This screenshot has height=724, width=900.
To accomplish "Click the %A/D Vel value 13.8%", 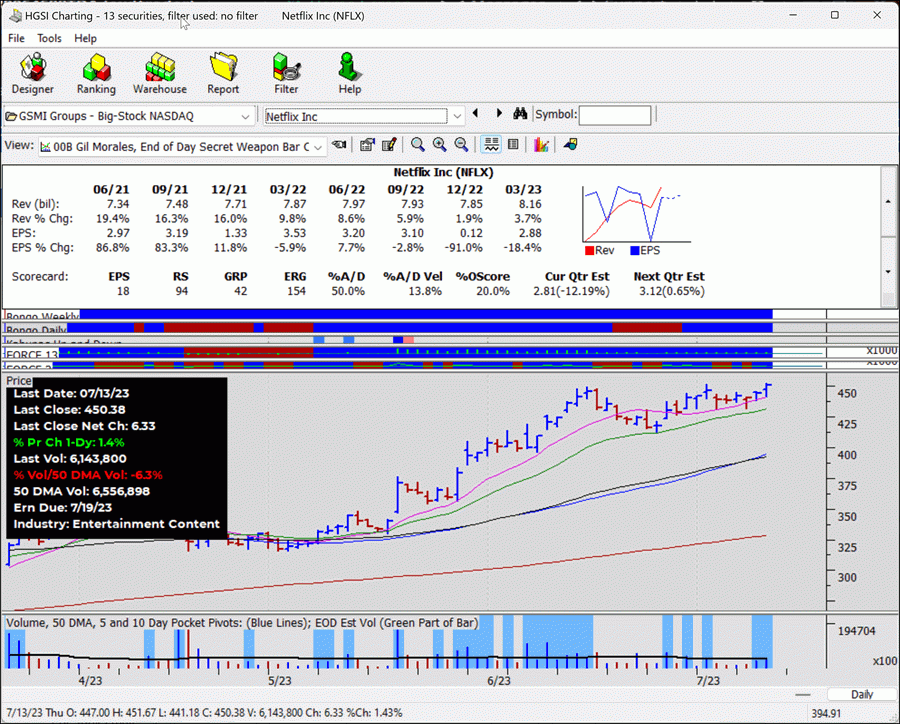I will click(x=425, y=292).
